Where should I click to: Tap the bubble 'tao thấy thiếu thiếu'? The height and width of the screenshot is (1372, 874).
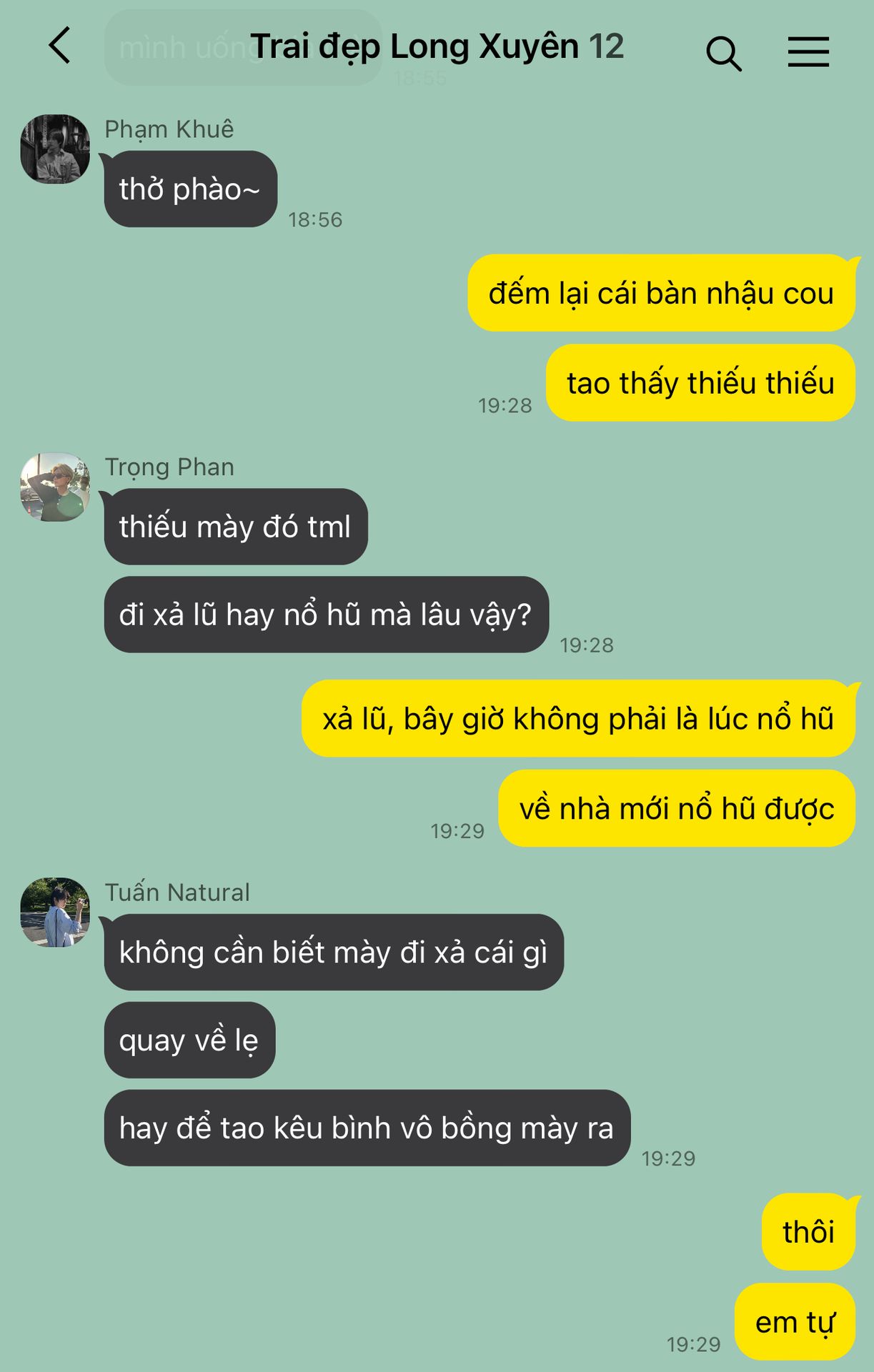pos(700,383)
